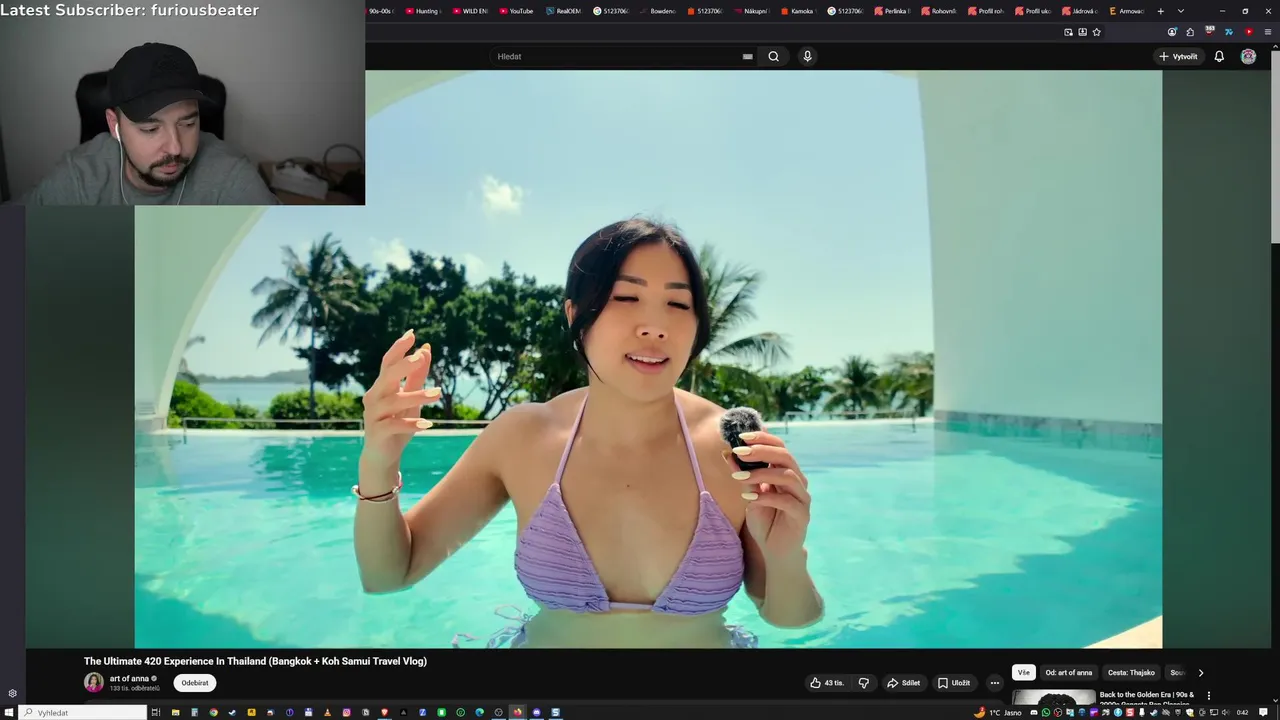Show more chips with right chevron

point(1201,673)
